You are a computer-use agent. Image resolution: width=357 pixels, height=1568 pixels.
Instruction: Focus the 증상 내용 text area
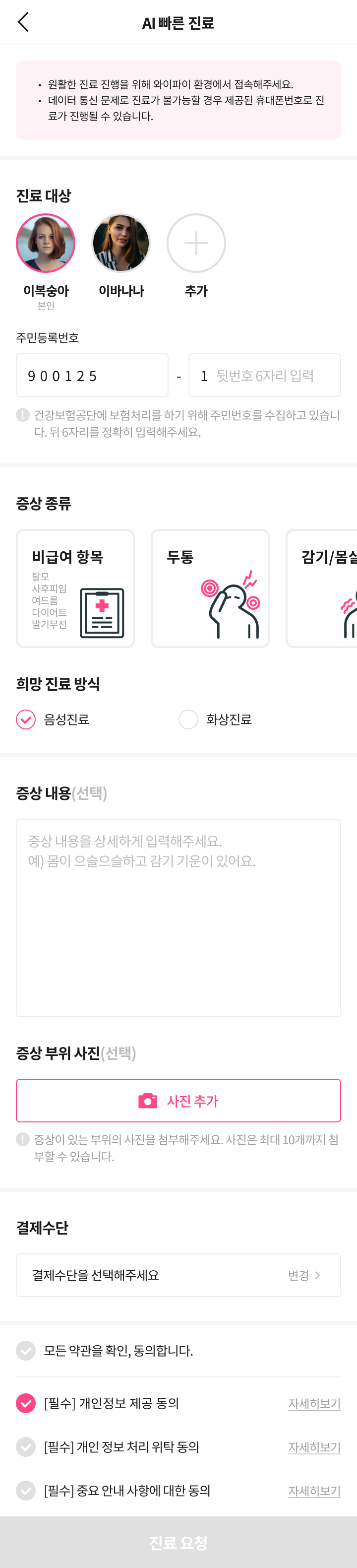pos(178,917)
